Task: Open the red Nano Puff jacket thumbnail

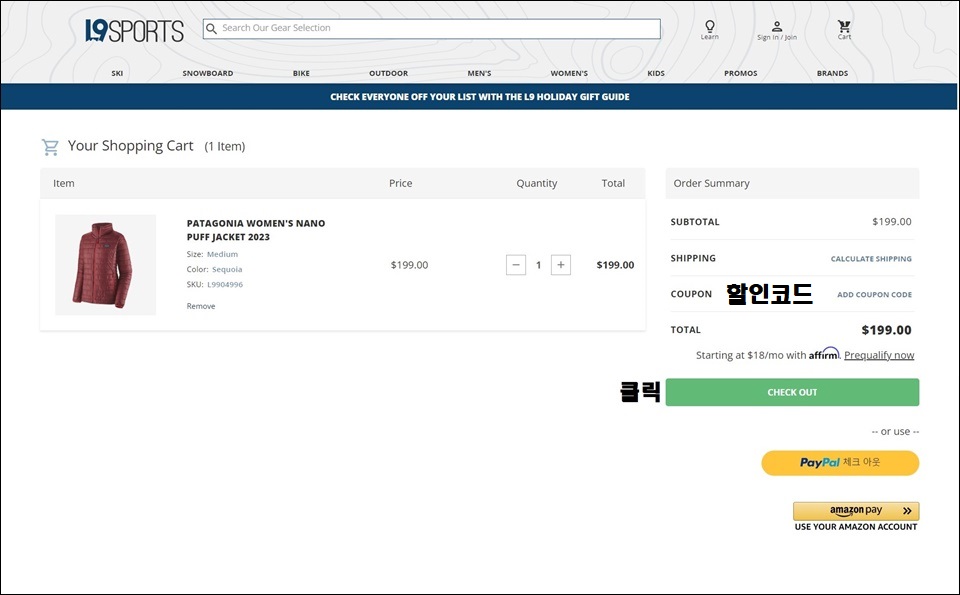Action: coord(105,264)
